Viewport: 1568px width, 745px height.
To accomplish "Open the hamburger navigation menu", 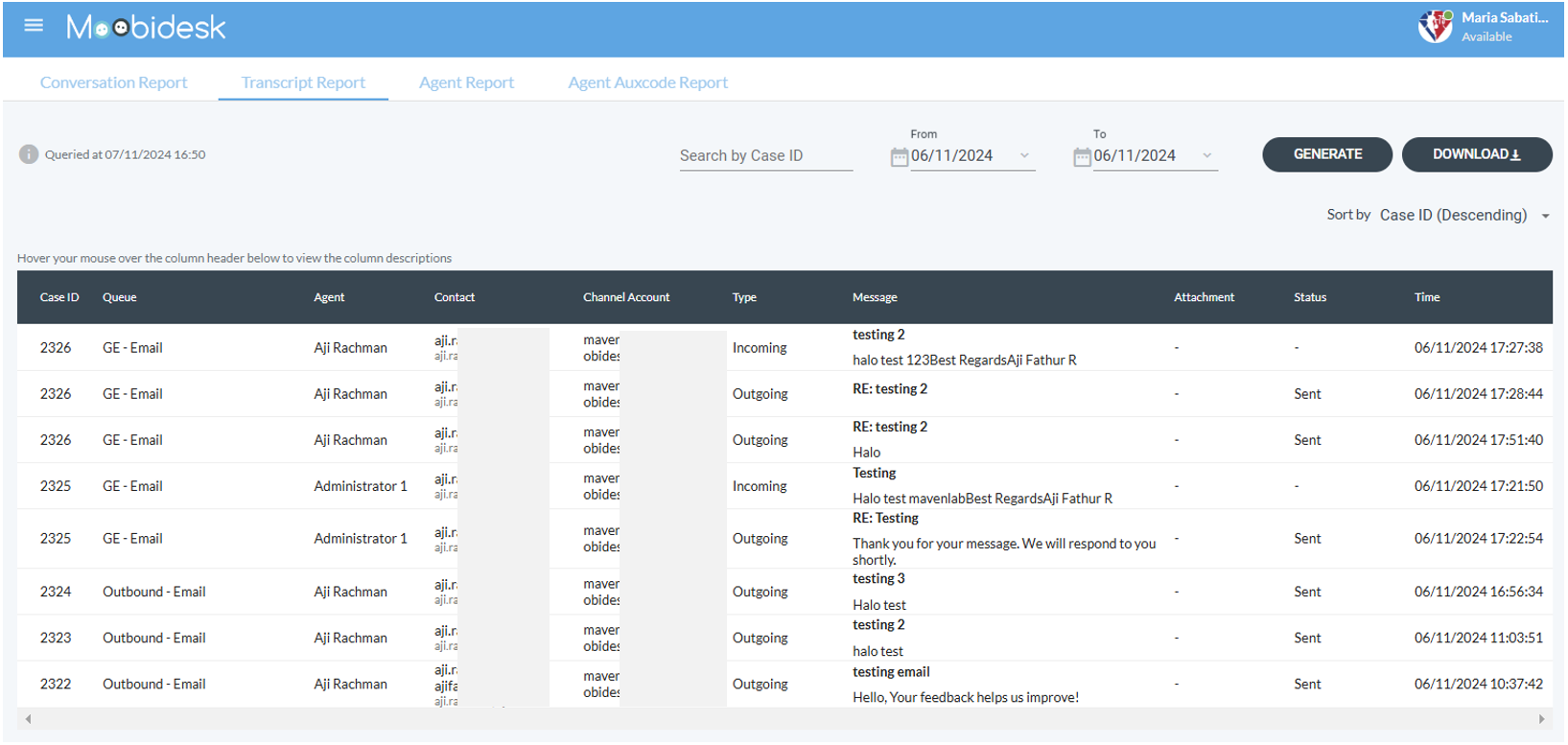I will 34,26.
